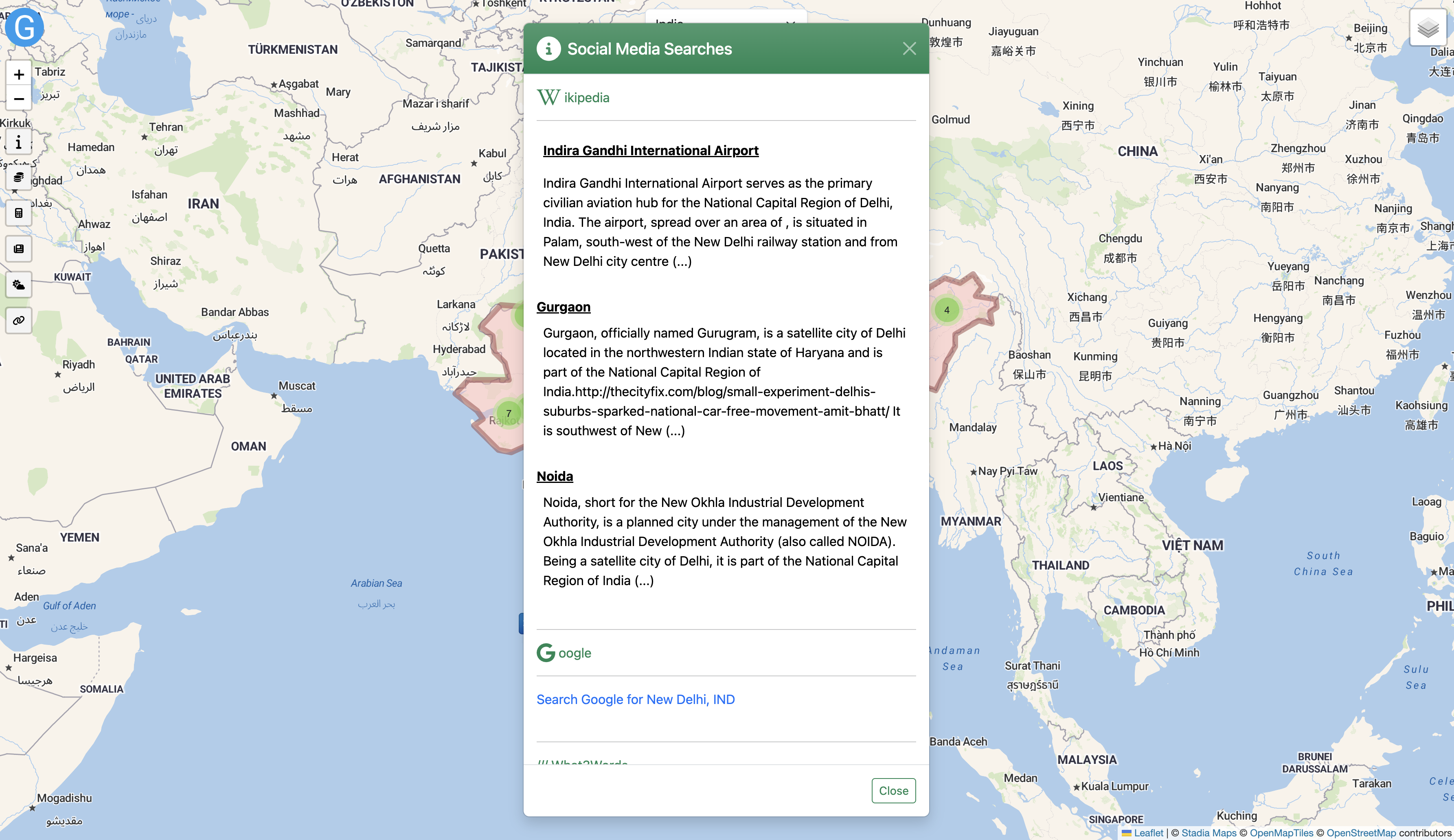Open the calculator tool on the map
This screenshot has height=840, width=1454.
click(x=19, y=213)
